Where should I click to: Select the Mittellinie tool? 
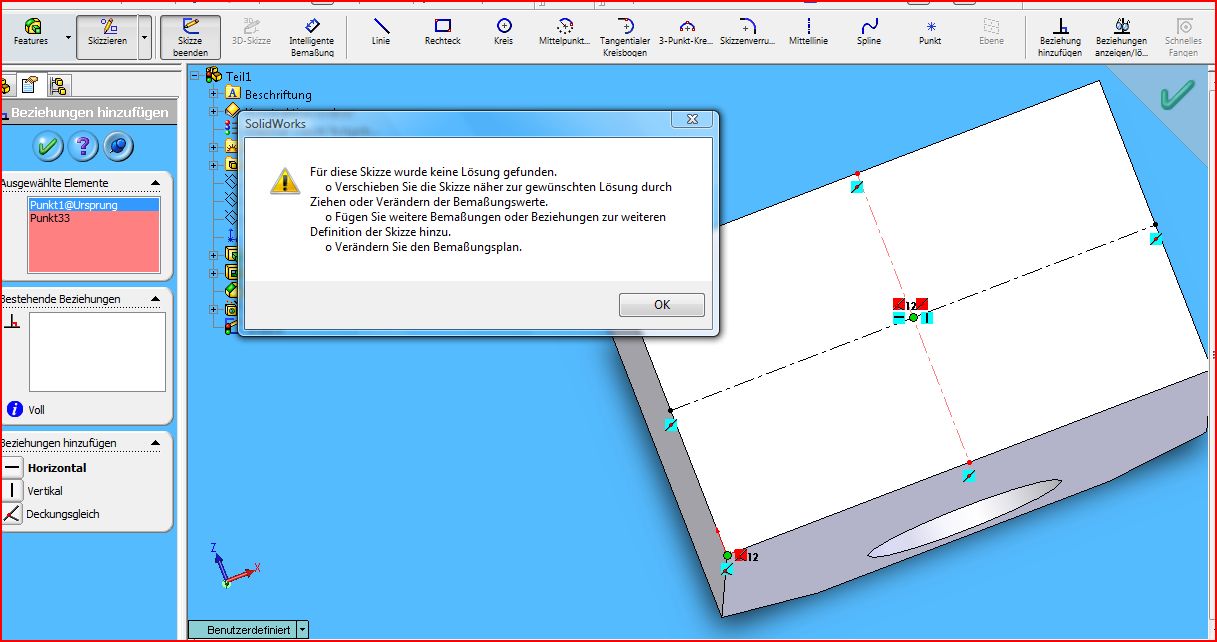(x=808, y=31)
